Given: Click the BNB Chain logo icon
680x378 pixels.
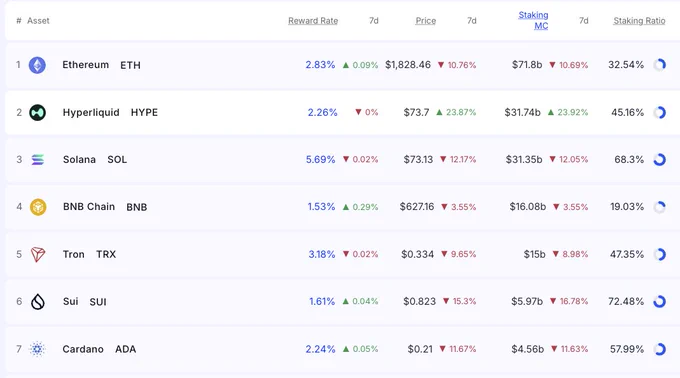Looking at the screenshot, I should tap(38, 207).
